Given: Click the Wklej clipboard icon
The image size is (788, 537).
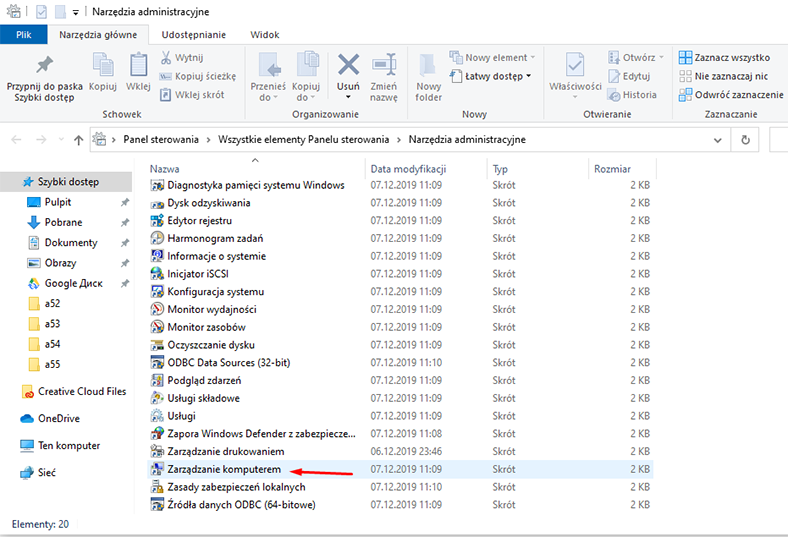Looking at the screenshot, I should click(138, 65).
